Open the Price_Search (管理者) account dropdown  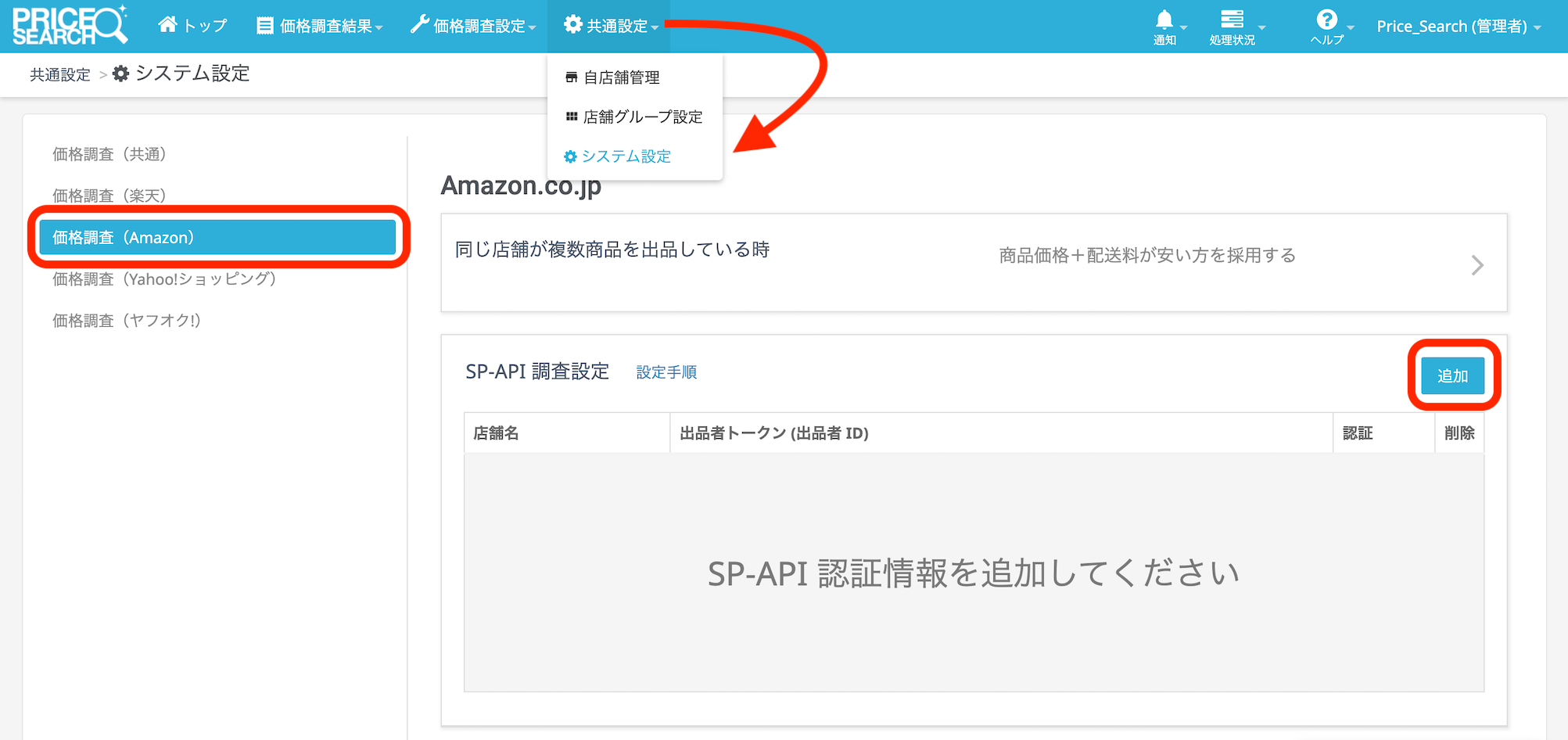click(1458, 26)
